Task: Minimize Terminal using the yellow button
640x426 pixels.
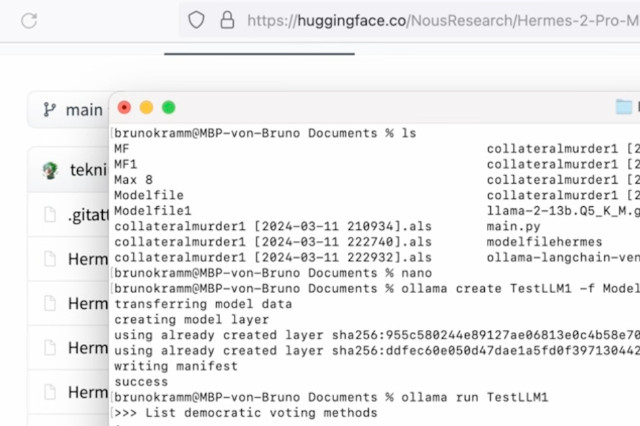Action: coord(146,107)
